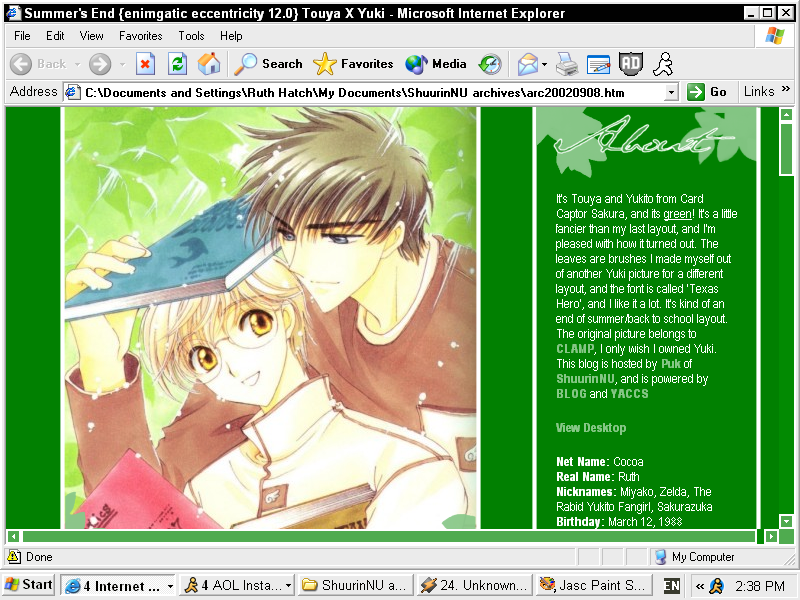Click the View Desktop link
Image resolution: width=800 pixels, height=600 pixels.
coord(591,428)
